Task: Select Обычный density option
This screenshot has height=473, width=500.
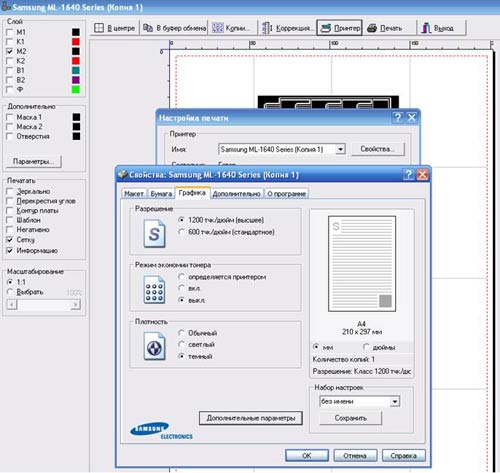Action: (x=181, y=333)
